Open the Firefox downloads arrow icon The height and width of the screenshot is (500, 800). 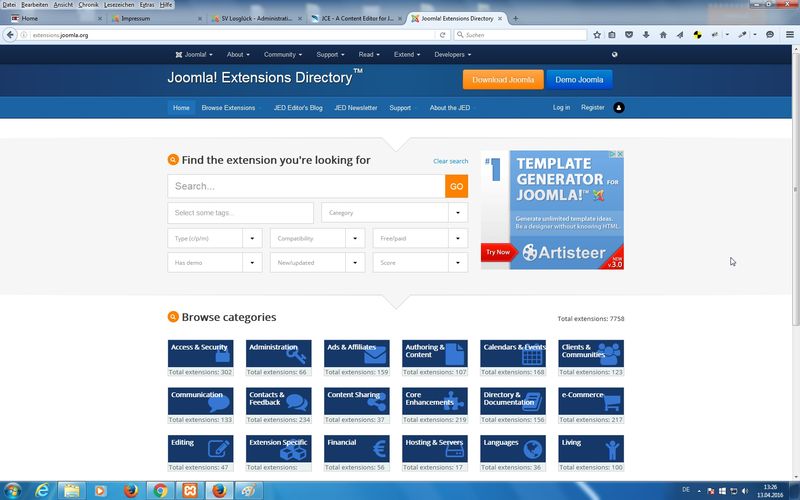pyautogui.click(x=646, y=35)
